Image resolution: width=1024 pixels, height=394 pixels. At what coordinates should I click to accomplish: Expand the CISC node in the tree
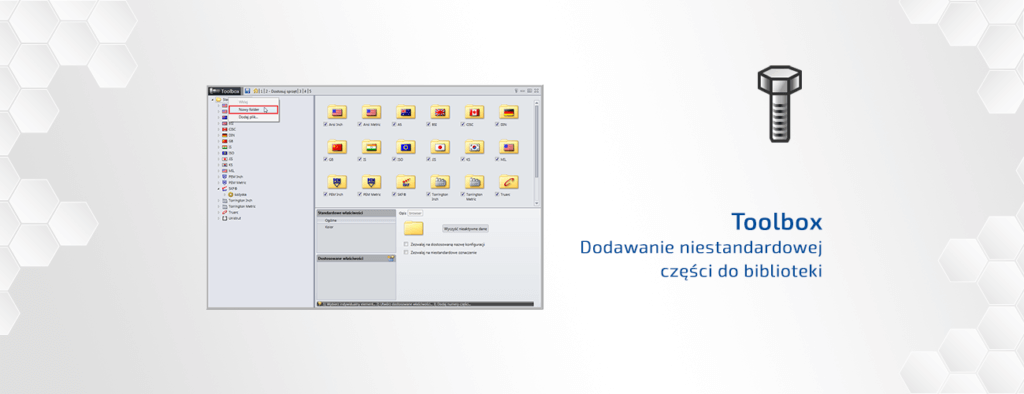(219, 129)
